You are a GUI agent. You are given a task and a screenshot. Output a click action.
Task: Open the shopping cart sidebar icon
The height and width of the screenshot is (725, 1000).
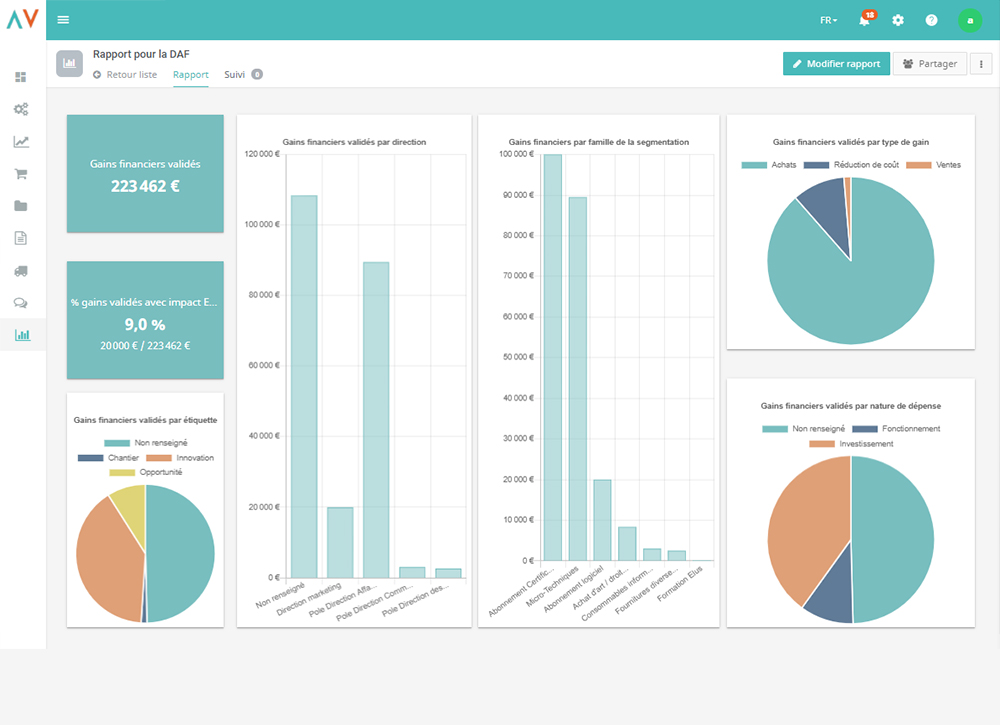(21, 173)
